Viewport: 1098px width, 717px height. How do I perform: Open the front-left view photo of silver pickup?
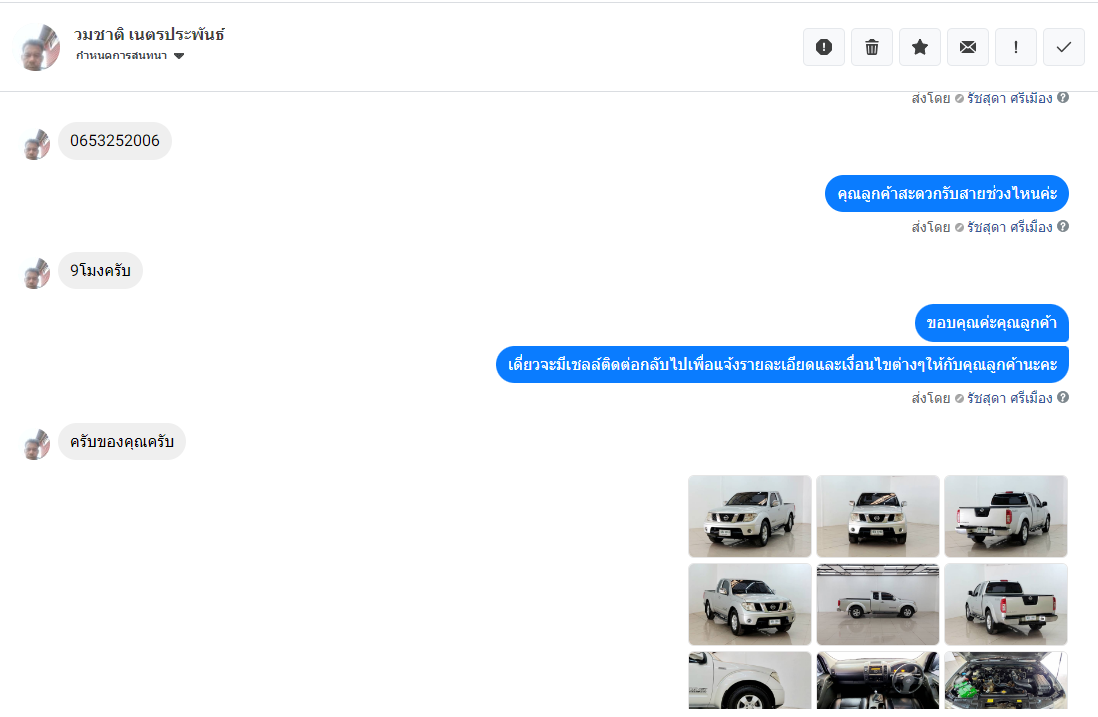click(750, 516)
